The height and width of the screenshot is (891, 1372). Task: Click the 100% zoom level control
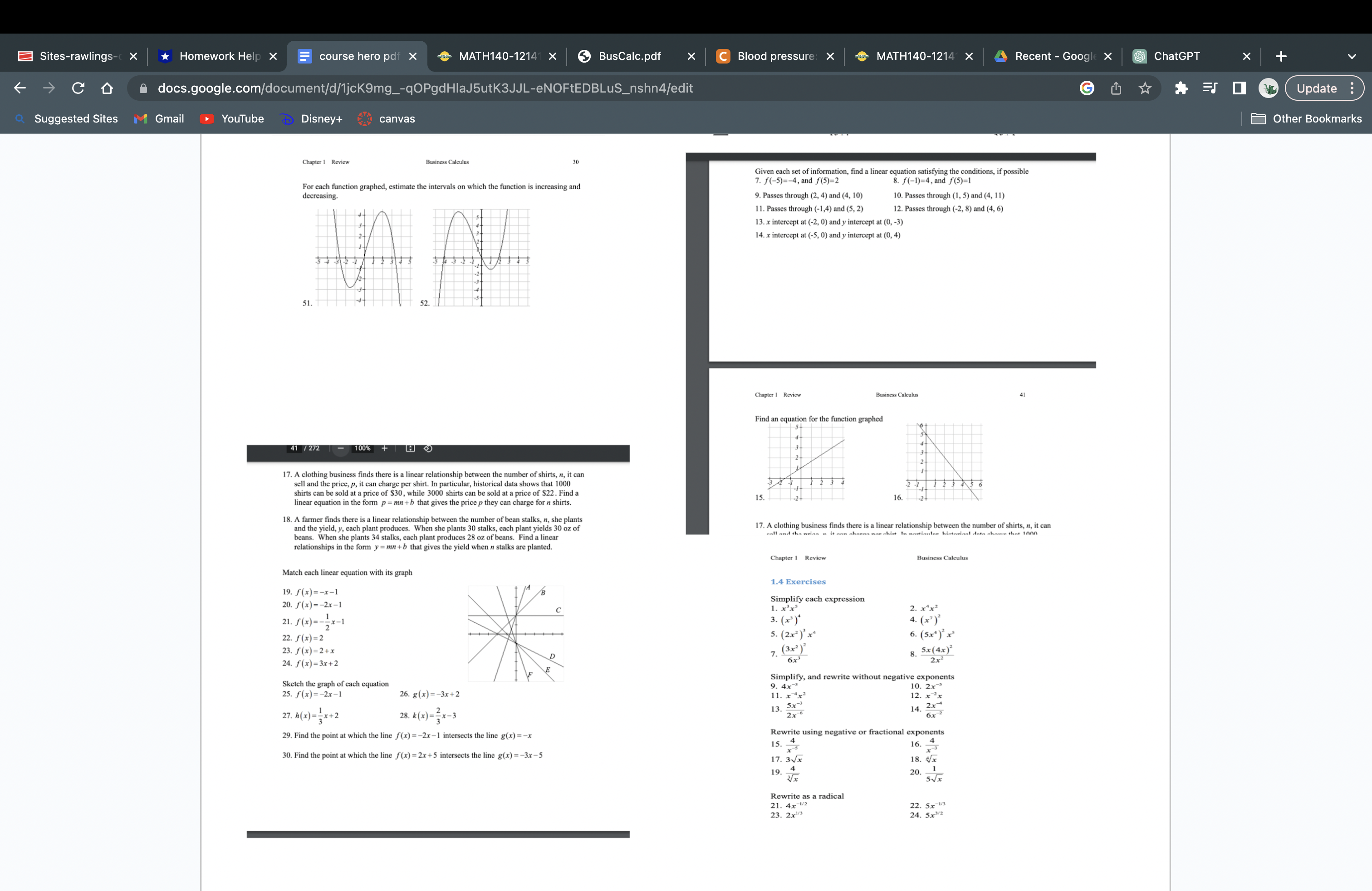(x=363, y=448)
